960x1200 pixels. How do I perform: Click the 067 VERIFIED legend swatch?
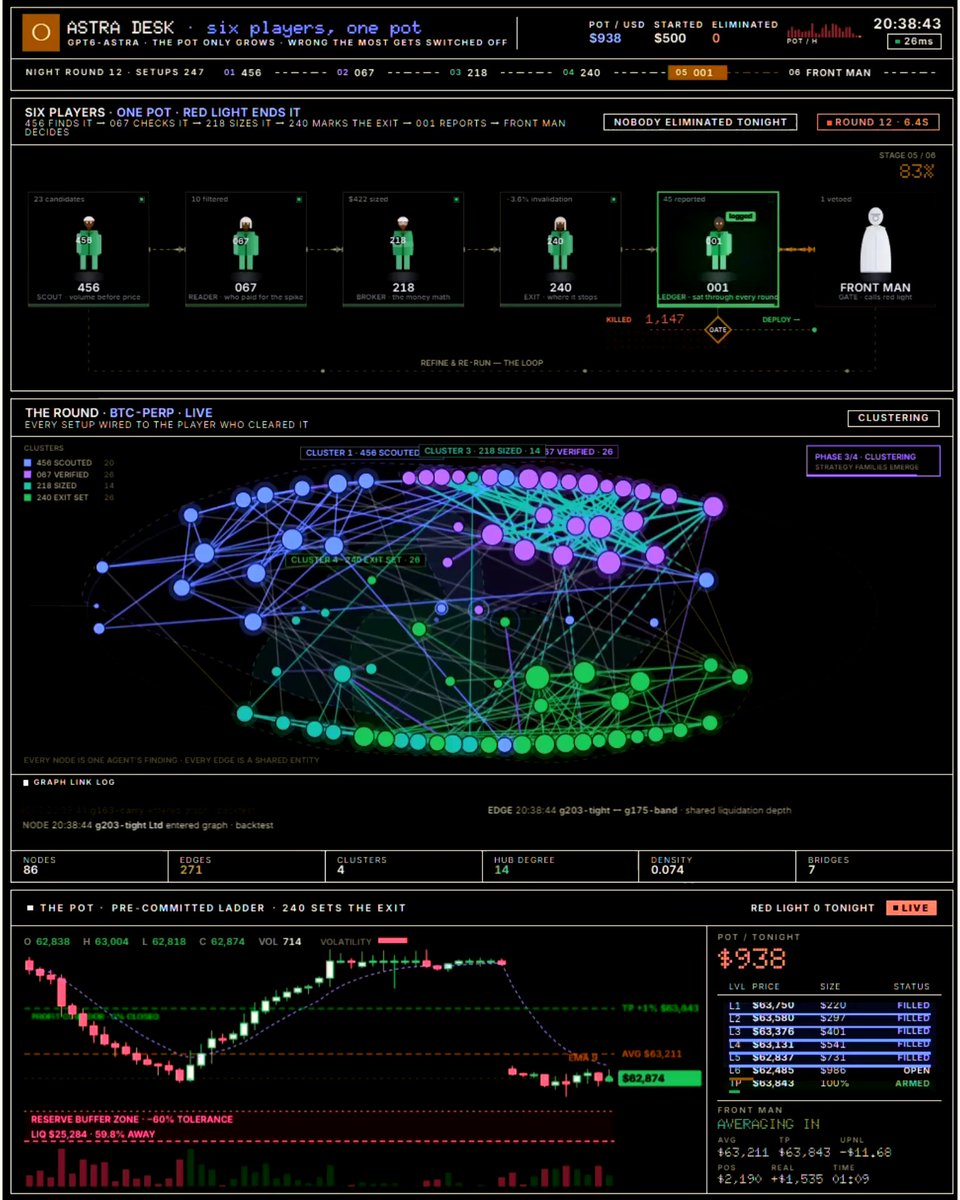pos(30,474)
